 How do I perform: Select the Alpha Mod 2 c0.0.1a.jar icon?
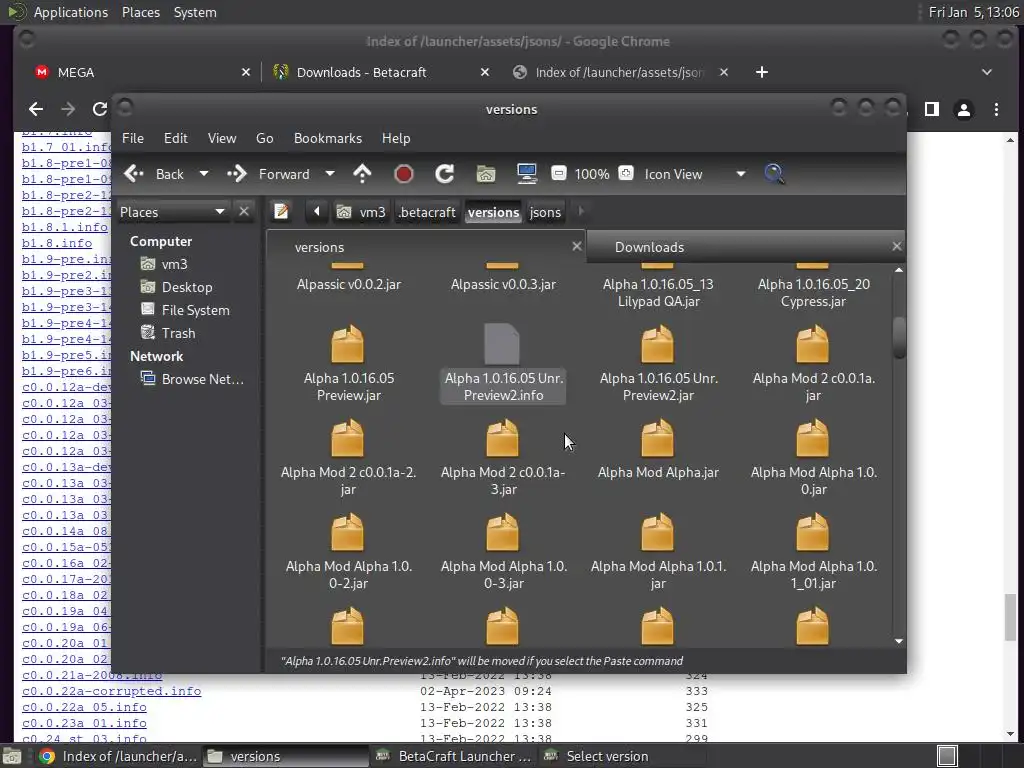pyautogui.click(x=812, y=344)
